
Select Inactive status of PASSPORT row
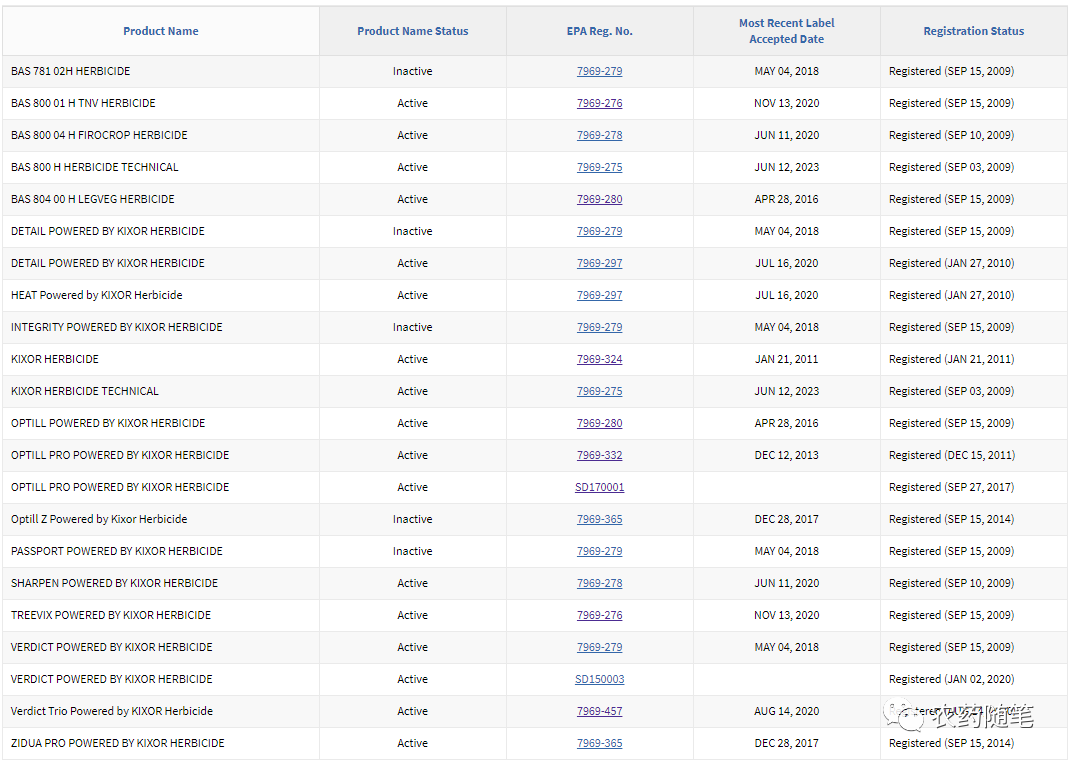click(412, 552)
